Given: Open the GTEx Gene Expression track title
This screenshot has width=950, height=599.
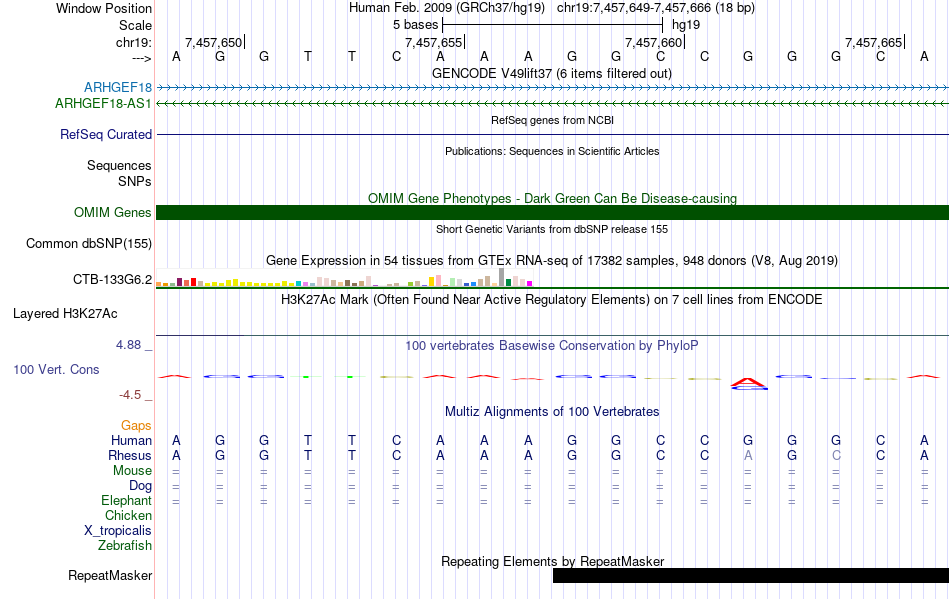Looking at the screenshot, I should click(552, 260).
